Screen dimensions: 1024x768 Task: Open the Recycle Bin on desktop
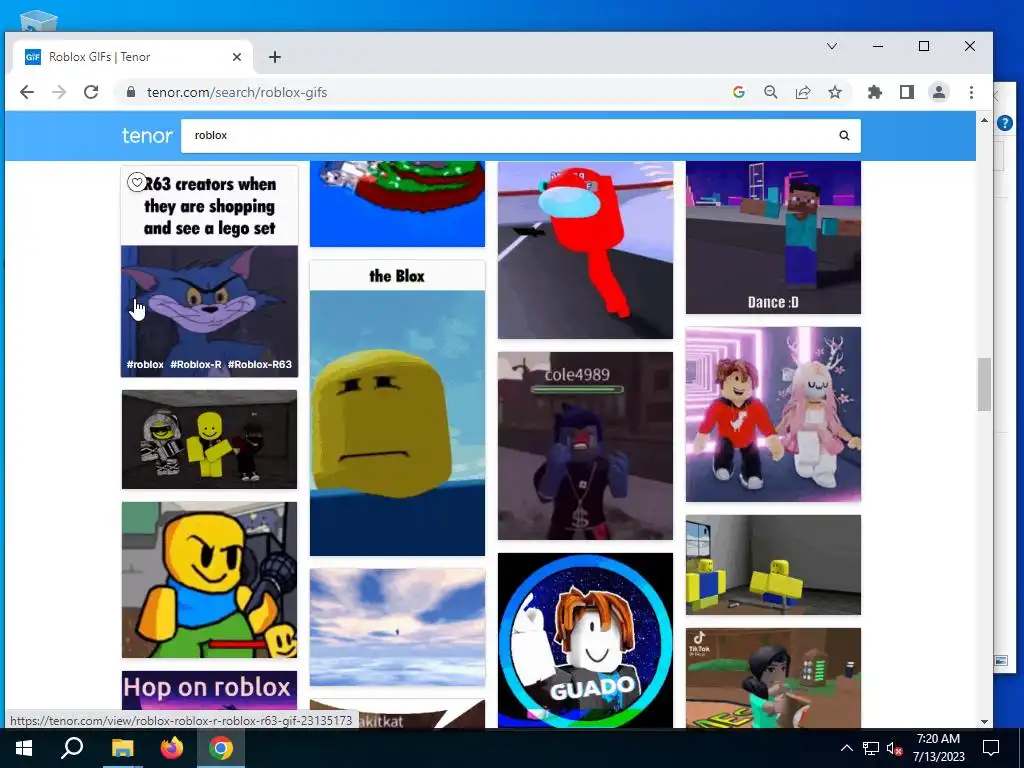(x=38, y=22)
